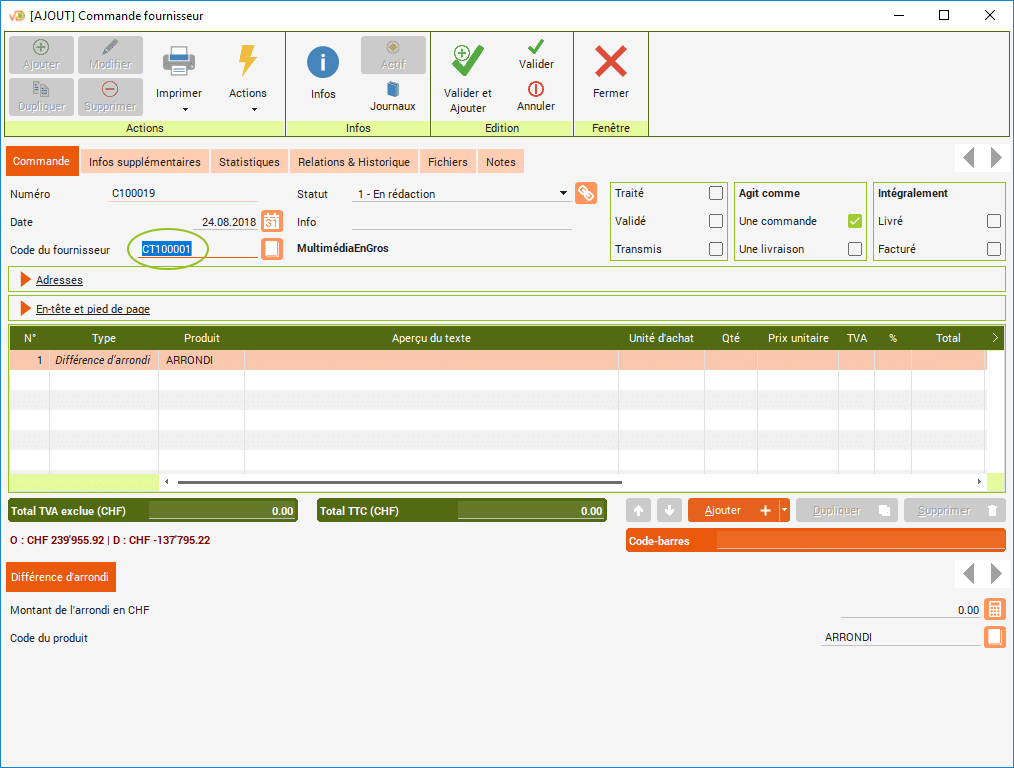Screen dimensions: 1014x768
Task: Click the Imprimer printer icon
Action: click(179, 61)
